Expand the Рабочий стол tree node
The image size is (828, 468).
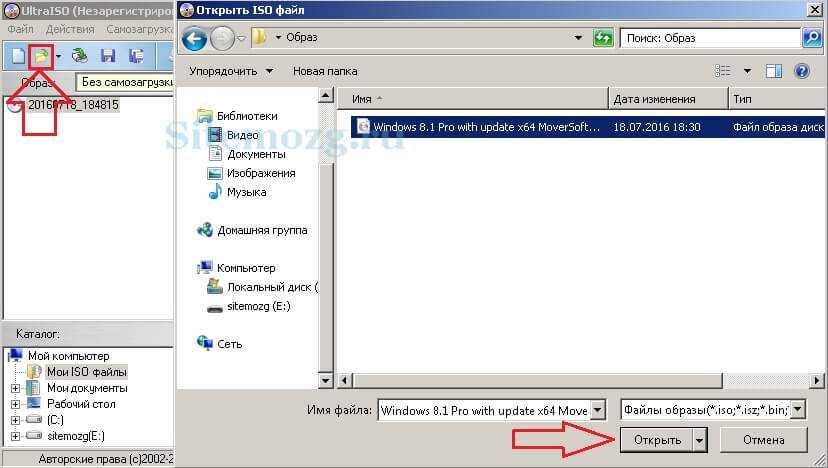pyautogui.click(x=15, y=404)
